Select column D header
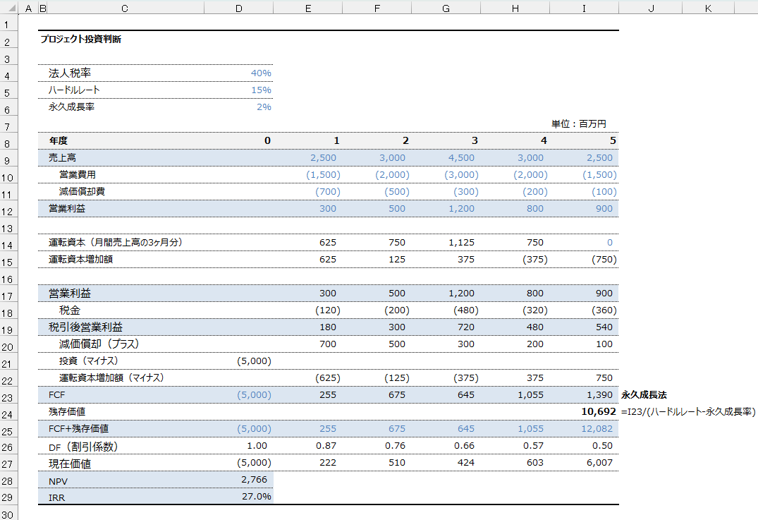Screen dimensions: 758x520 [x=238, y=9]
